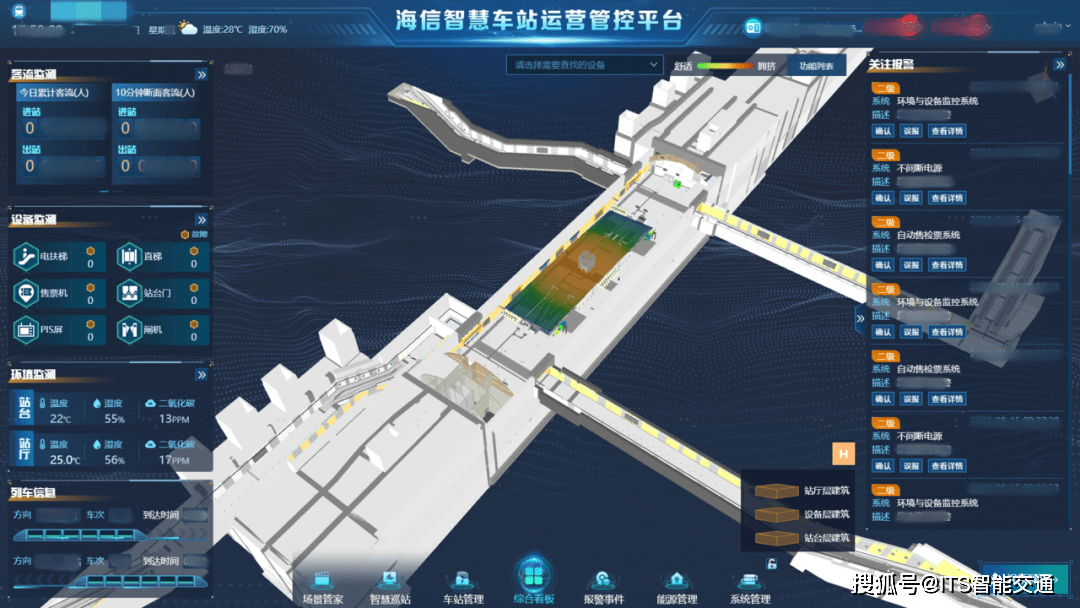This screenshot has width=1080, height=608.
Task: Click the 站台 CO2 value 13PPM
Action: coord(174,419)
